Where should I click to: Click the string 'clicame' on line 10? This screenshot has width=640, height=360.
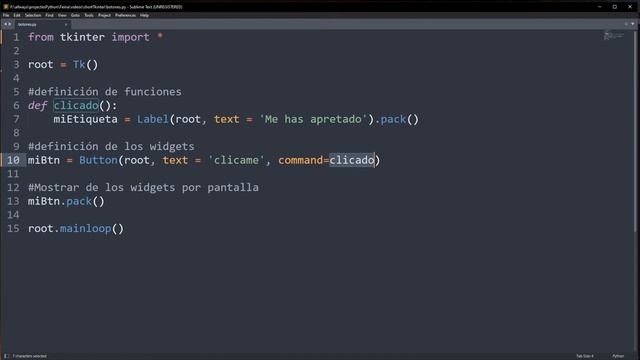(236, 160)
